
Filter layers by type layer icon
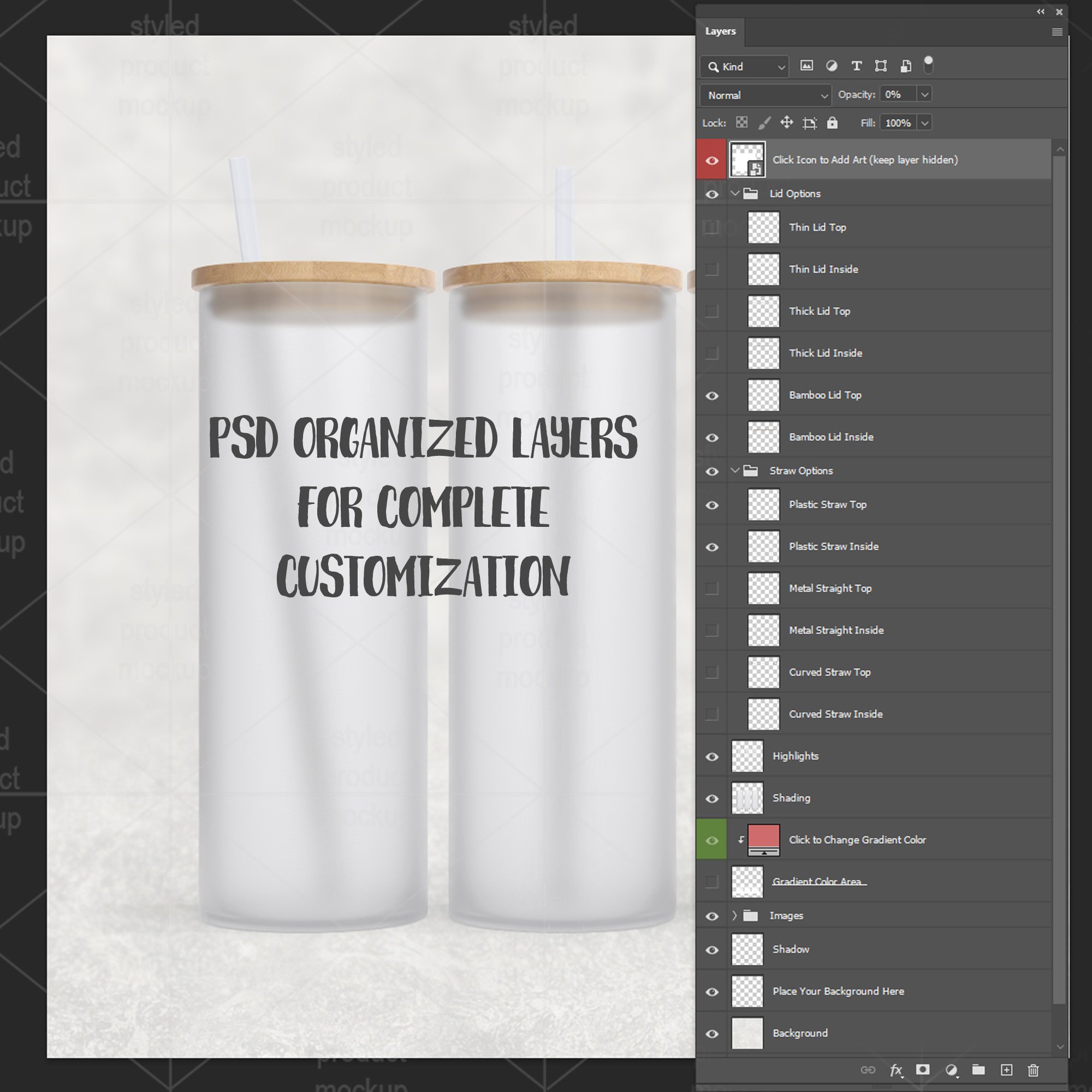click(x=856, y=66)
